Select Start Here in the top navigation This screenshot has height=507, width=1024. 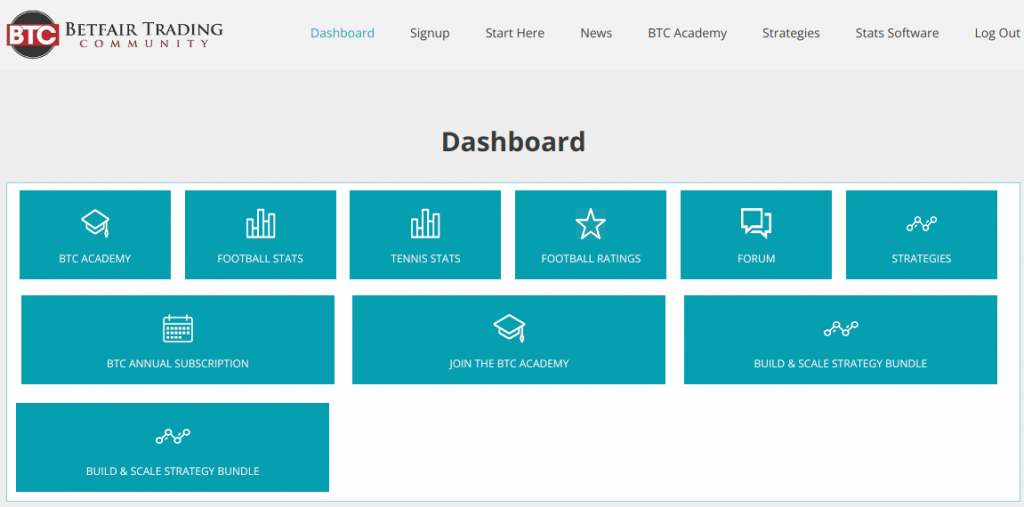(x=515, y=33)
